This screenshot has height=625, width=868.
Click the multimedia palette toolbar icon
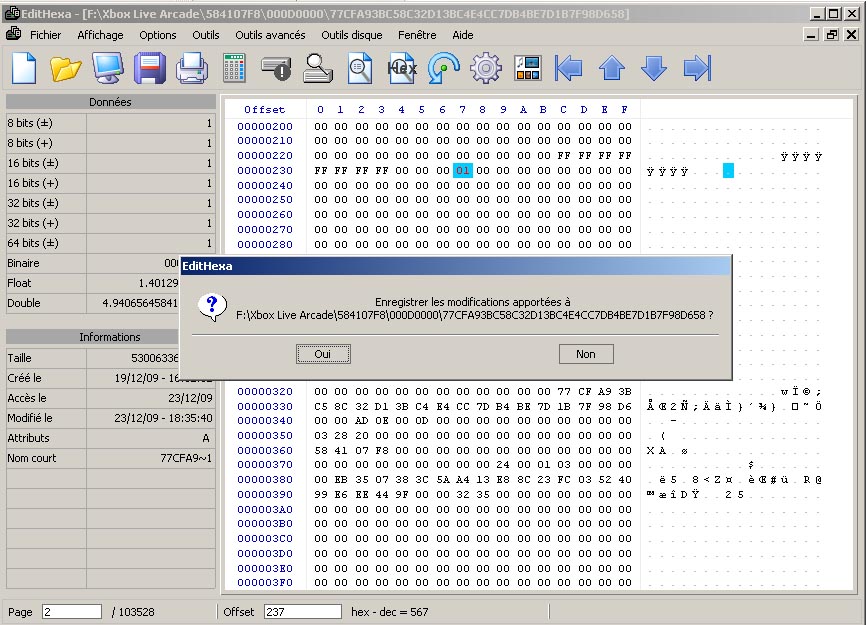pos(528,68)
